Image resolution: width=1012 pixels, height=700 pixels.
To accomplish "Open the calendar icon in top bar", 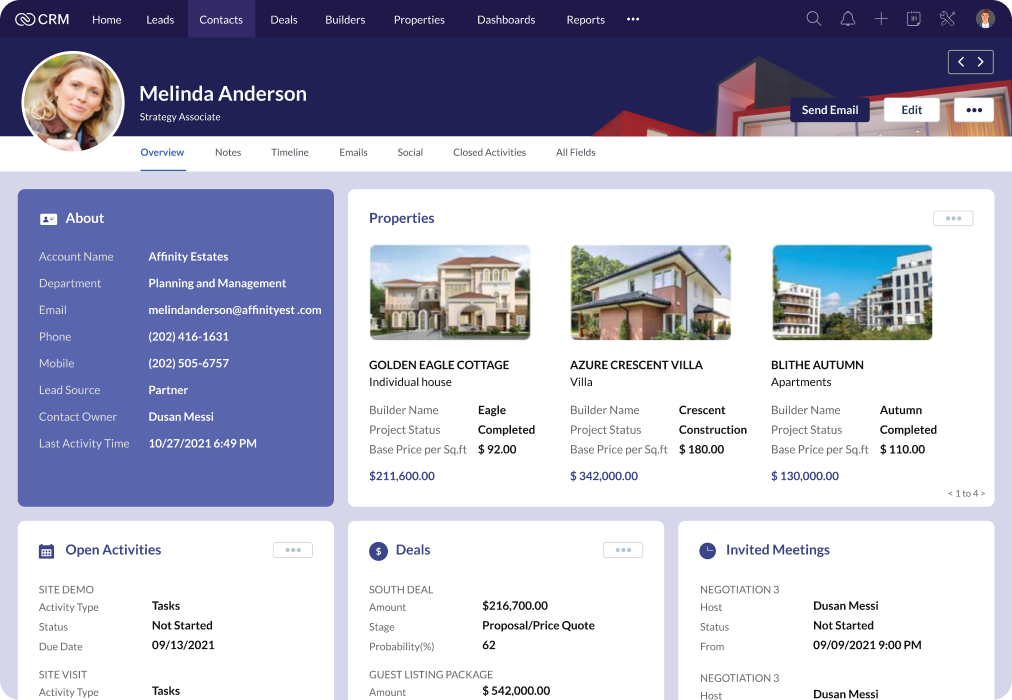I will (914, 19).
